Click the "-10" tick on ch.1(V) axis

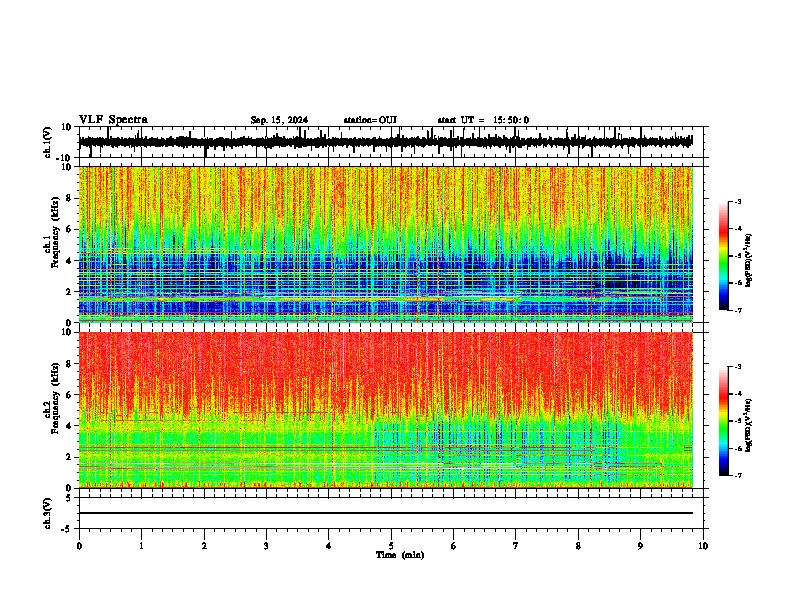pos(65,158)
